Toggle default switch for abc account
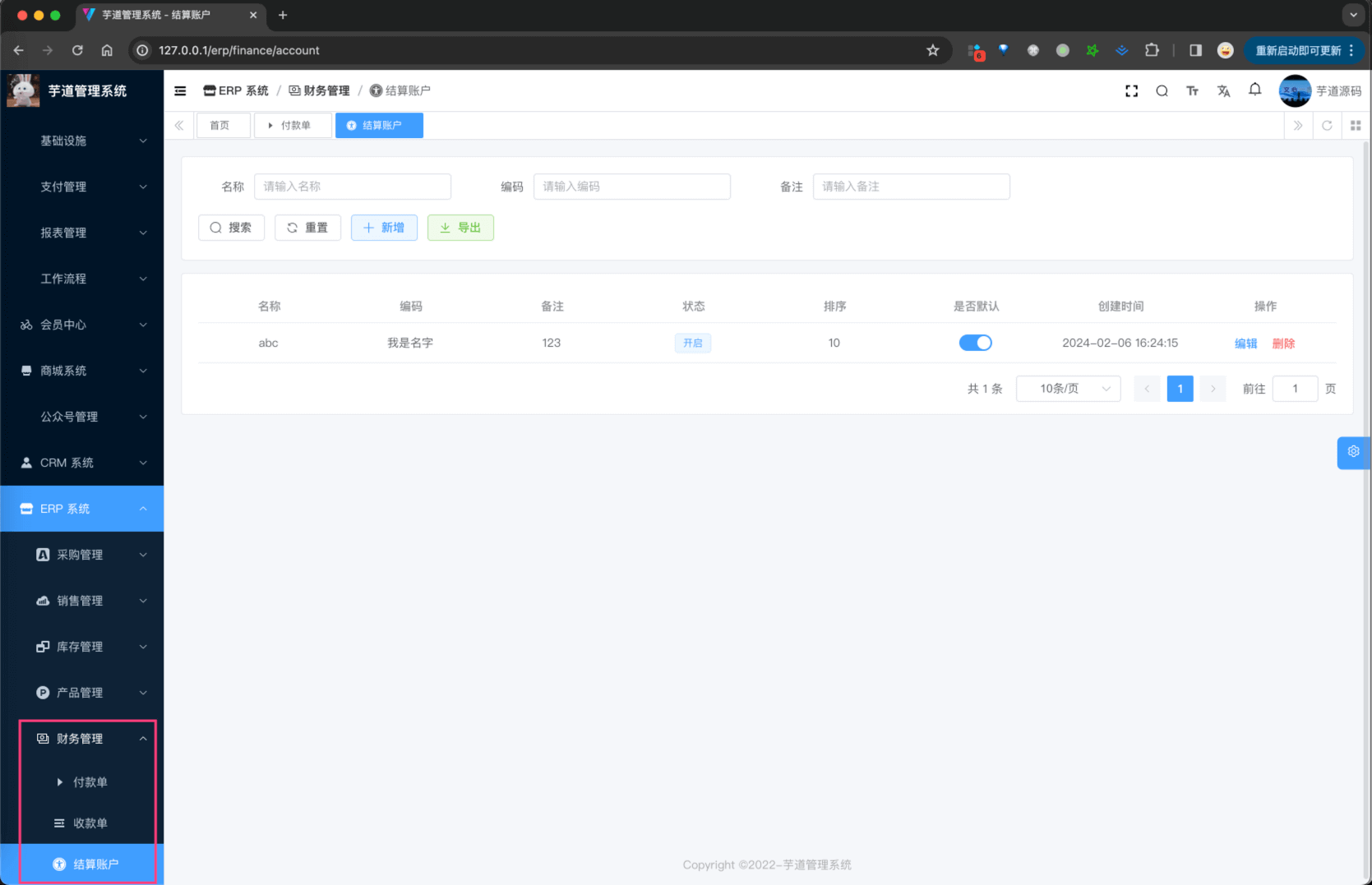 pyautogui.click(x=975, y=343)
